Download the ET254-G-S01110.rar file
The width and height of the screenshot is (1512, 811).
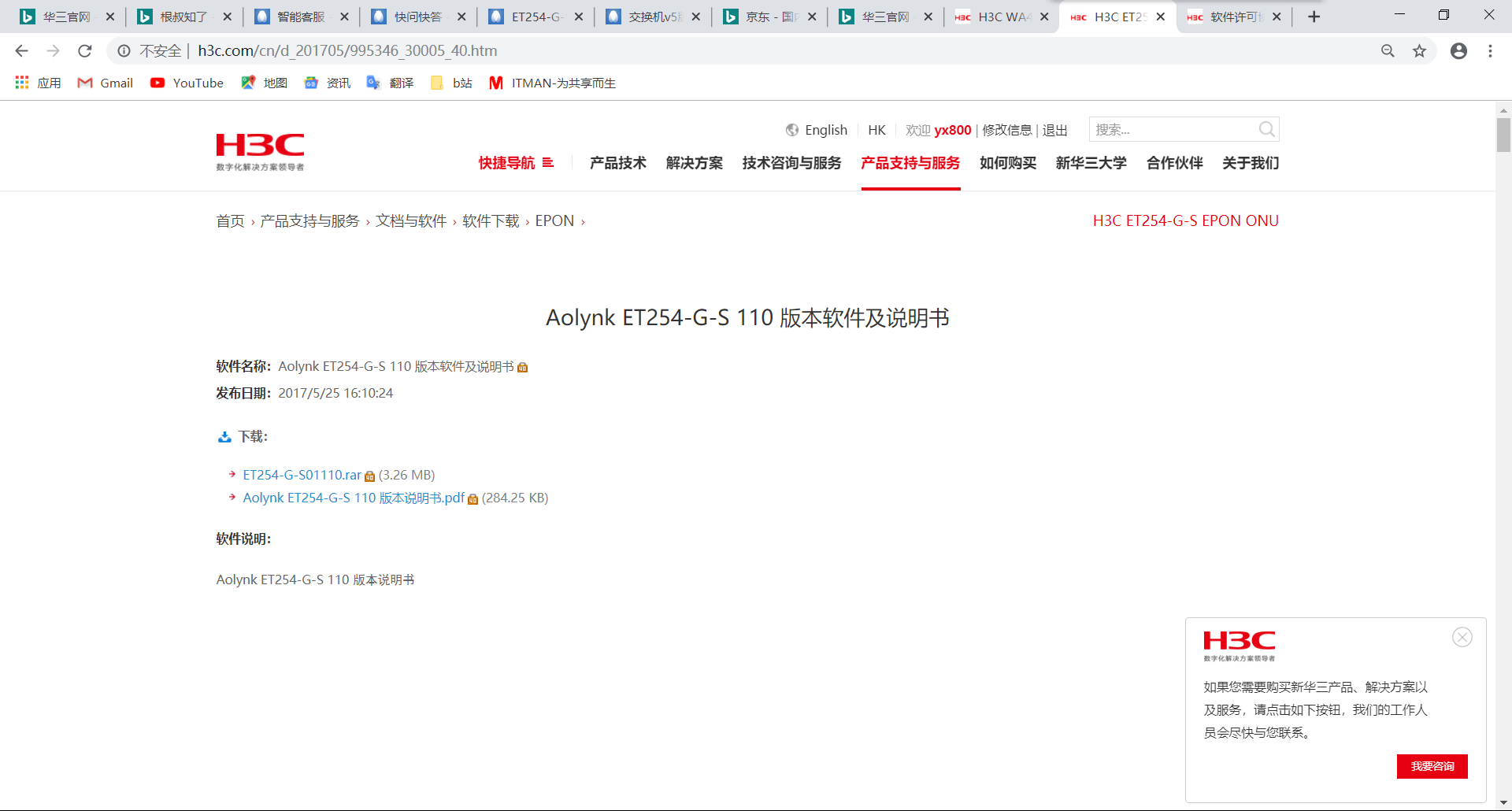tap(302, 475)
